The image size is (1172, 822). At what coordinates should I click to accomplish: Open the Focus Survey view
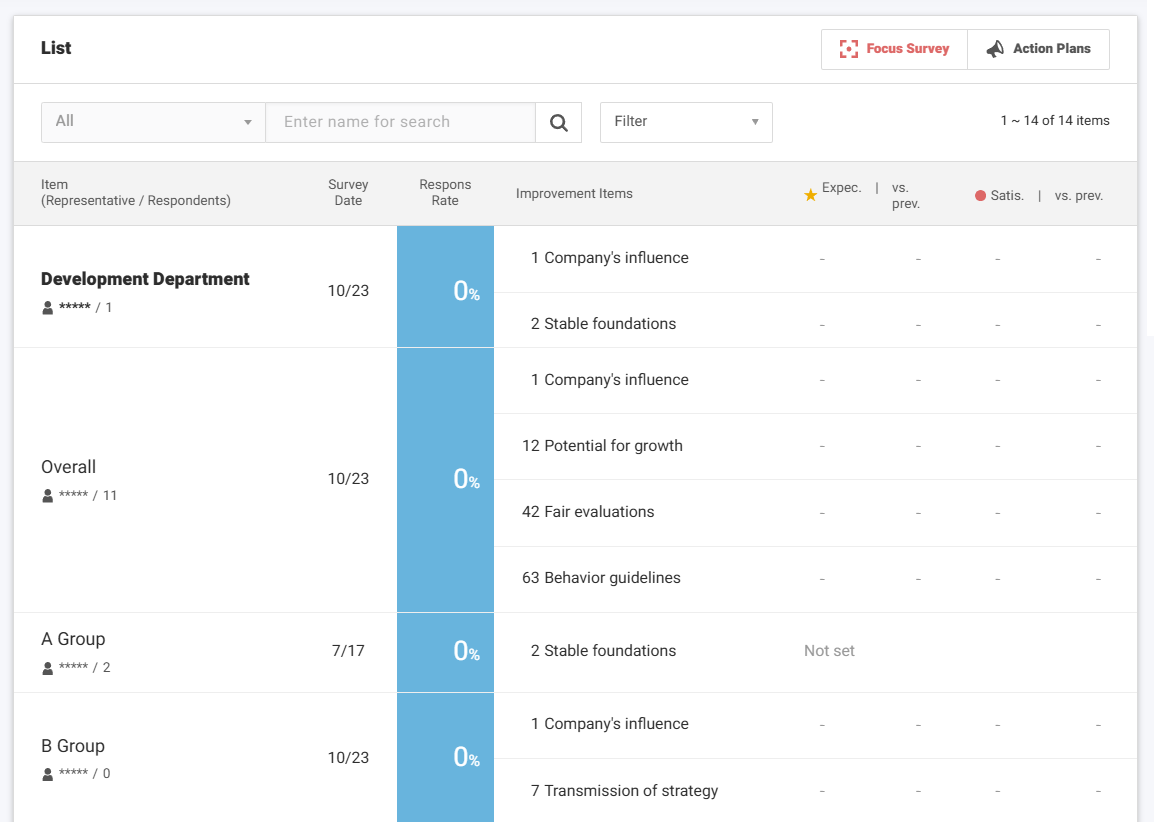click(x=895, y=49)
